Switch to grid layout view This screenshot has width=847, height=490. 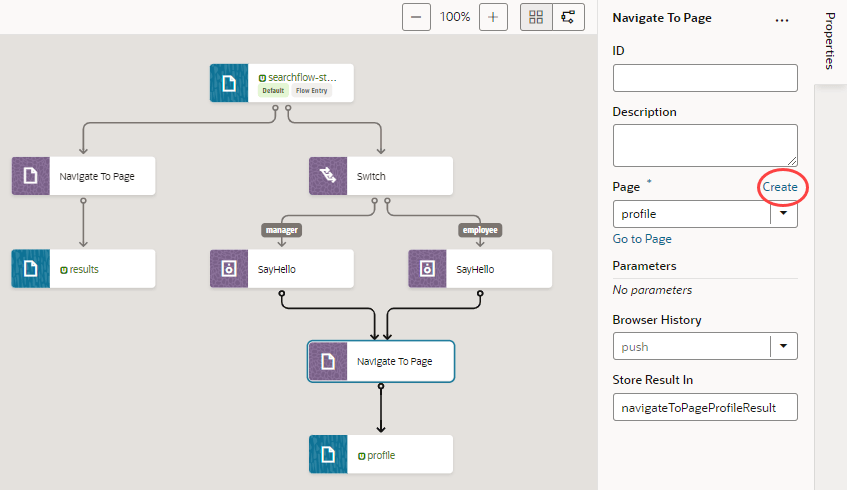pos(536,17)
